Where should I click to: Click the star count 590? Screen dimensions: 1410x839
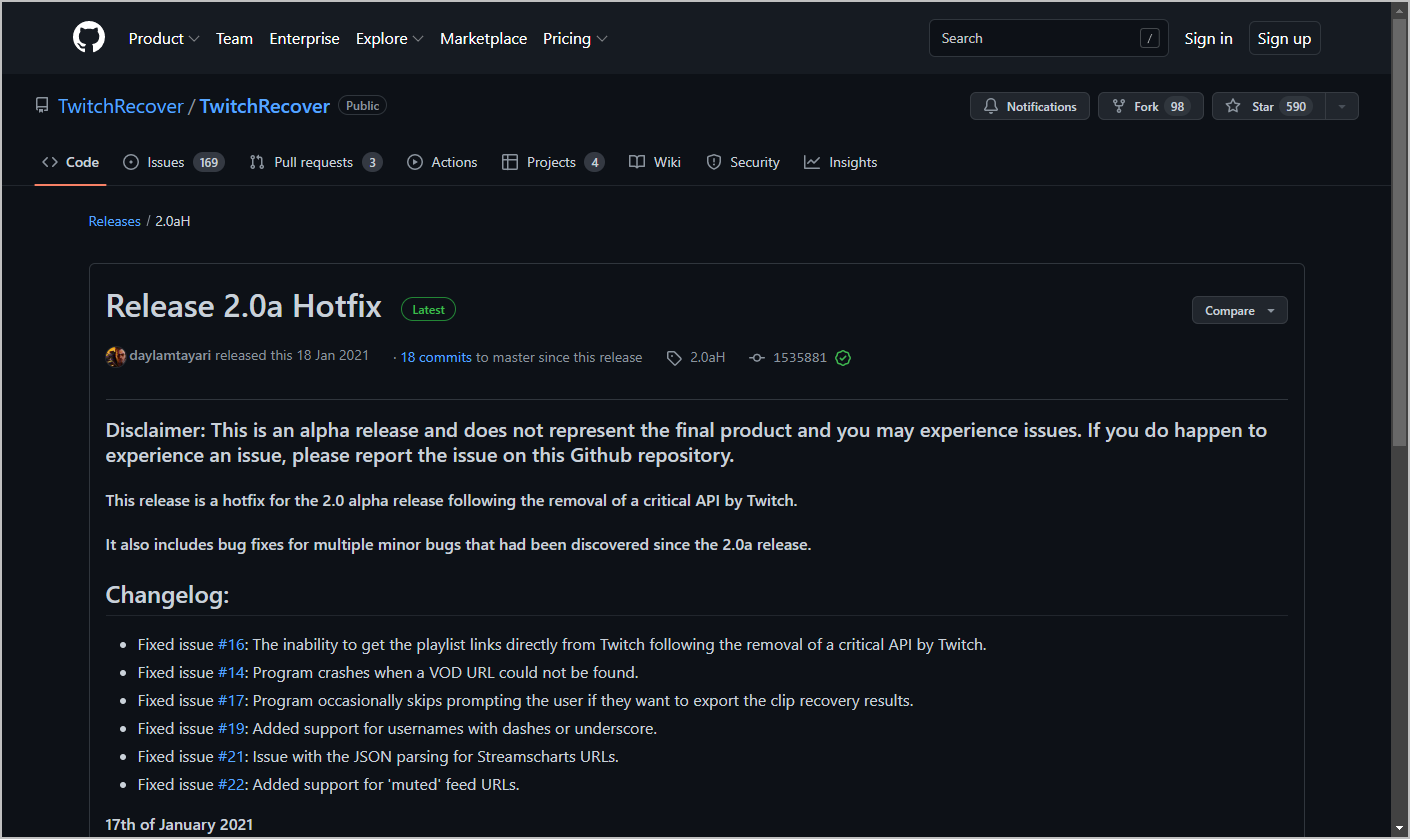(1296, 106)
